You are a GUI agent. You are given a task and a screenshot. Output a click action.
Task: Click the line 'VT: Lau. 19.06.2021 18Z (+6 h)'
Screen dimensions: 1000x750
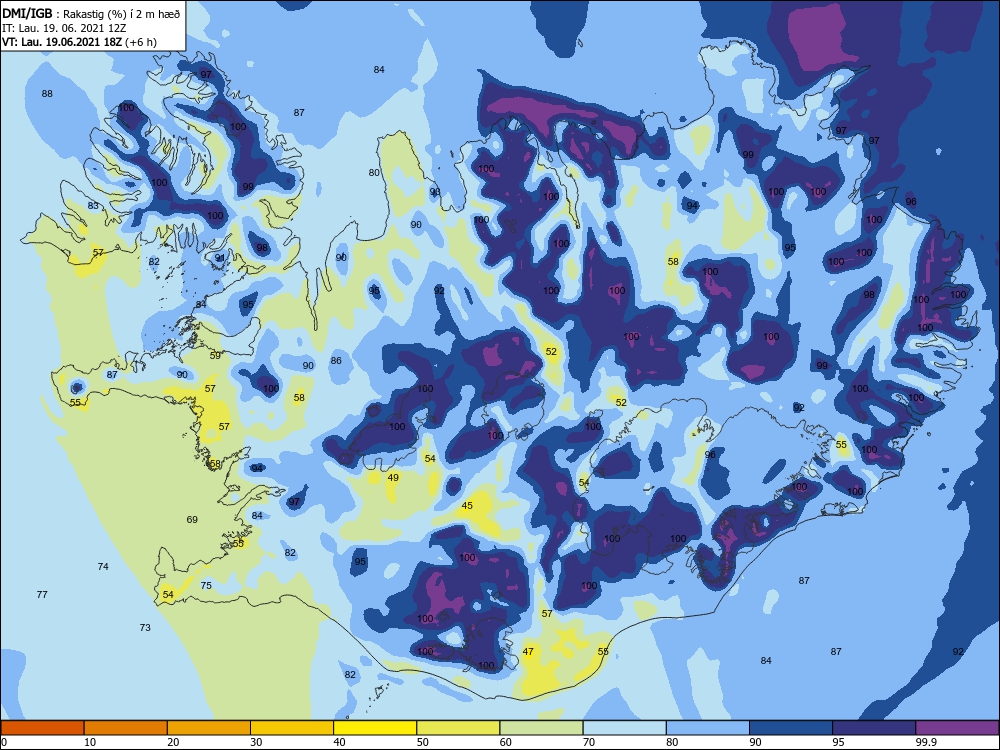point(80,42)
